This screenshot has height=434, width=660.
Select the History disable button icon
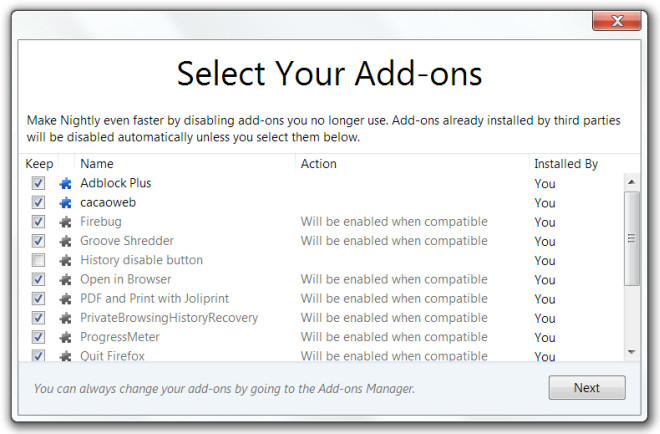click(x=65, y=261)
